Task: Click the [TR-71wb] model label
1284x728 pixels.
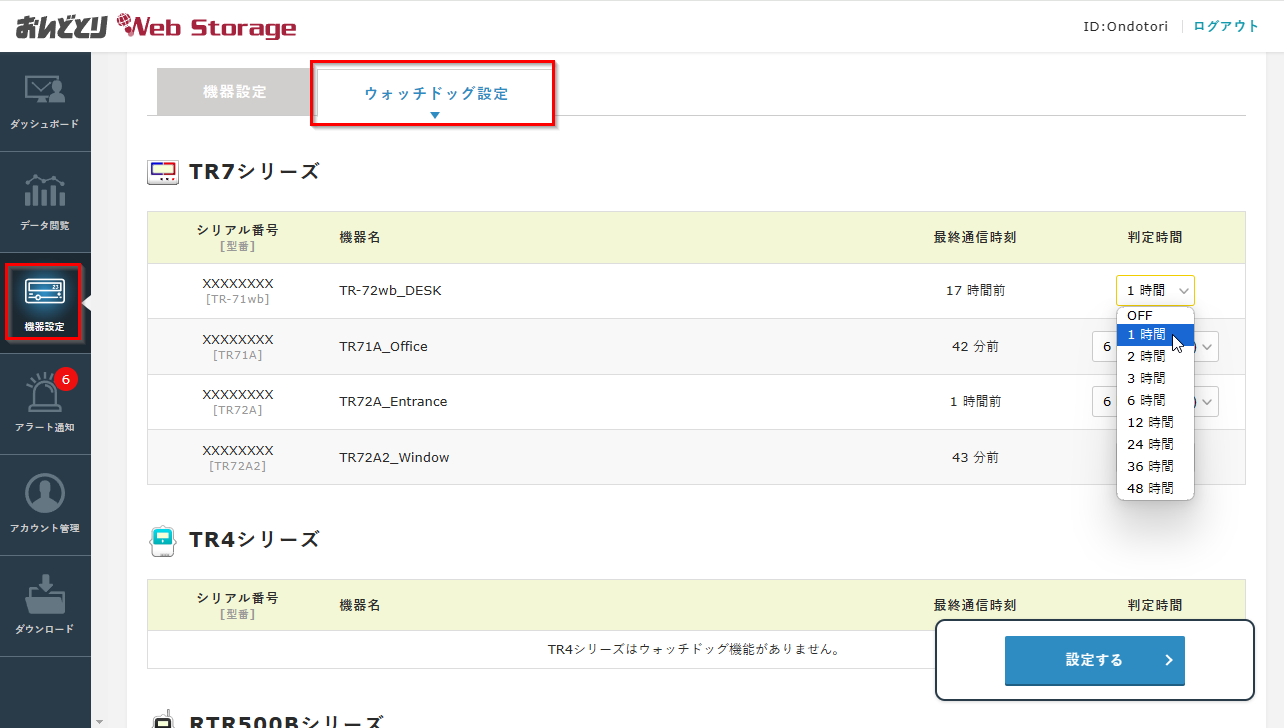Action: point(237,299)
